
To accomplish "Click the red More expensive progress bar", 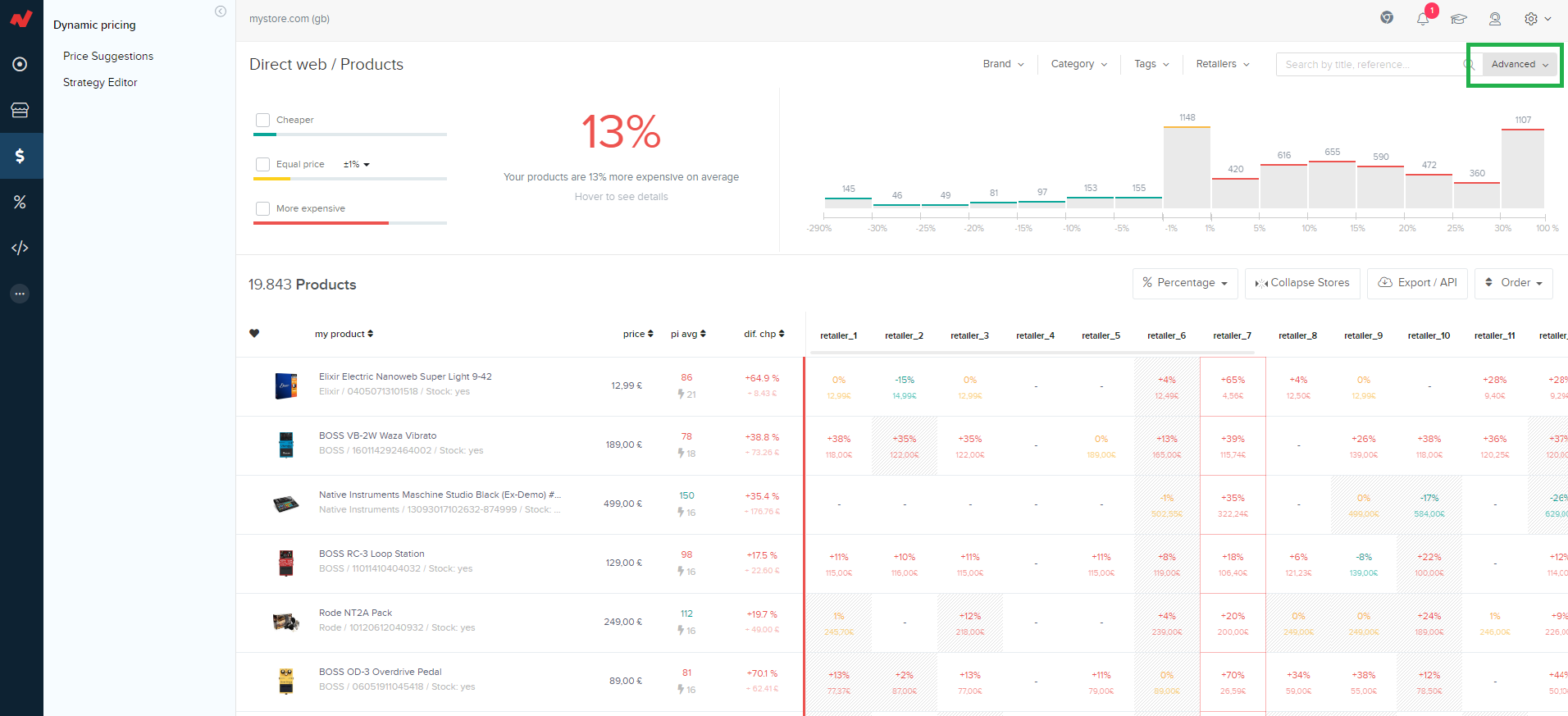I will (x=321, y=223).
